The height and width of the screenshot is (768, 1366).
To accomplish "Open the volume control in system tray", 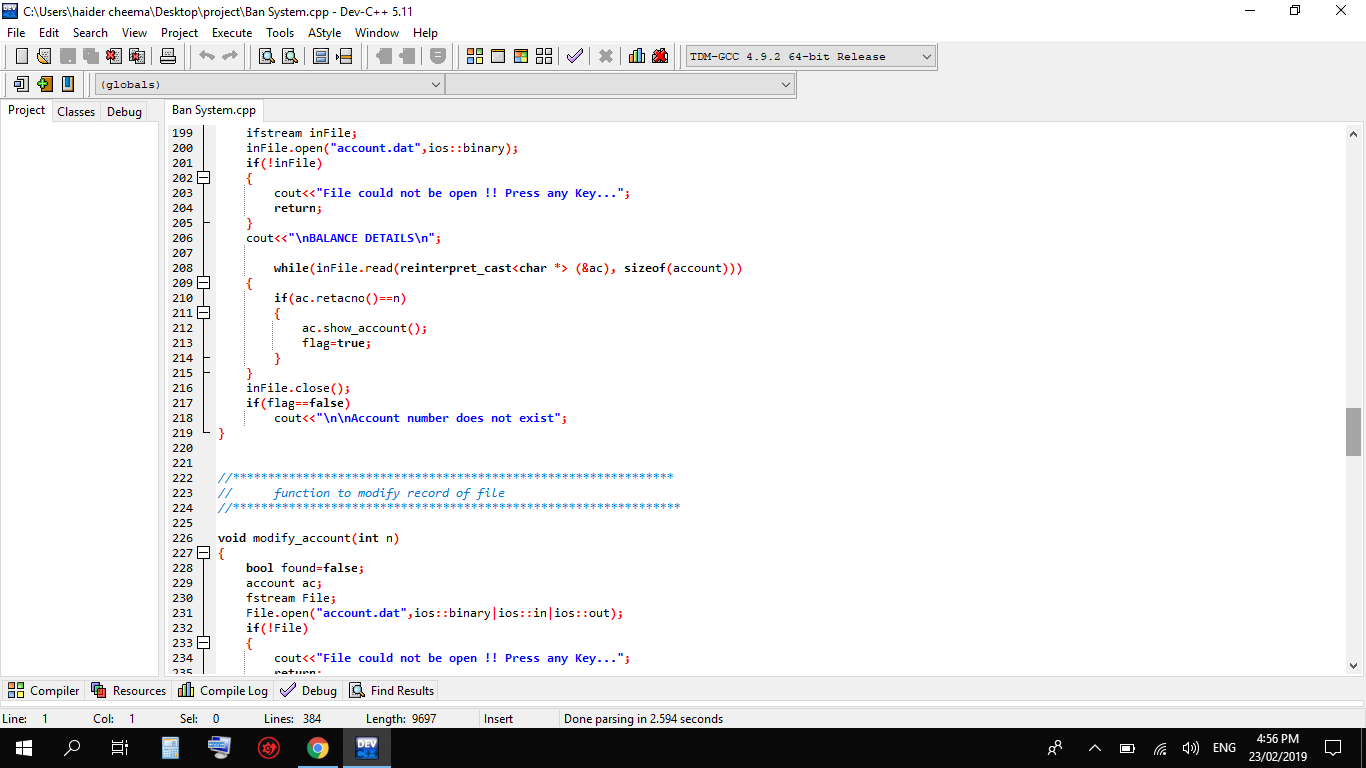I will point(1190,748).
